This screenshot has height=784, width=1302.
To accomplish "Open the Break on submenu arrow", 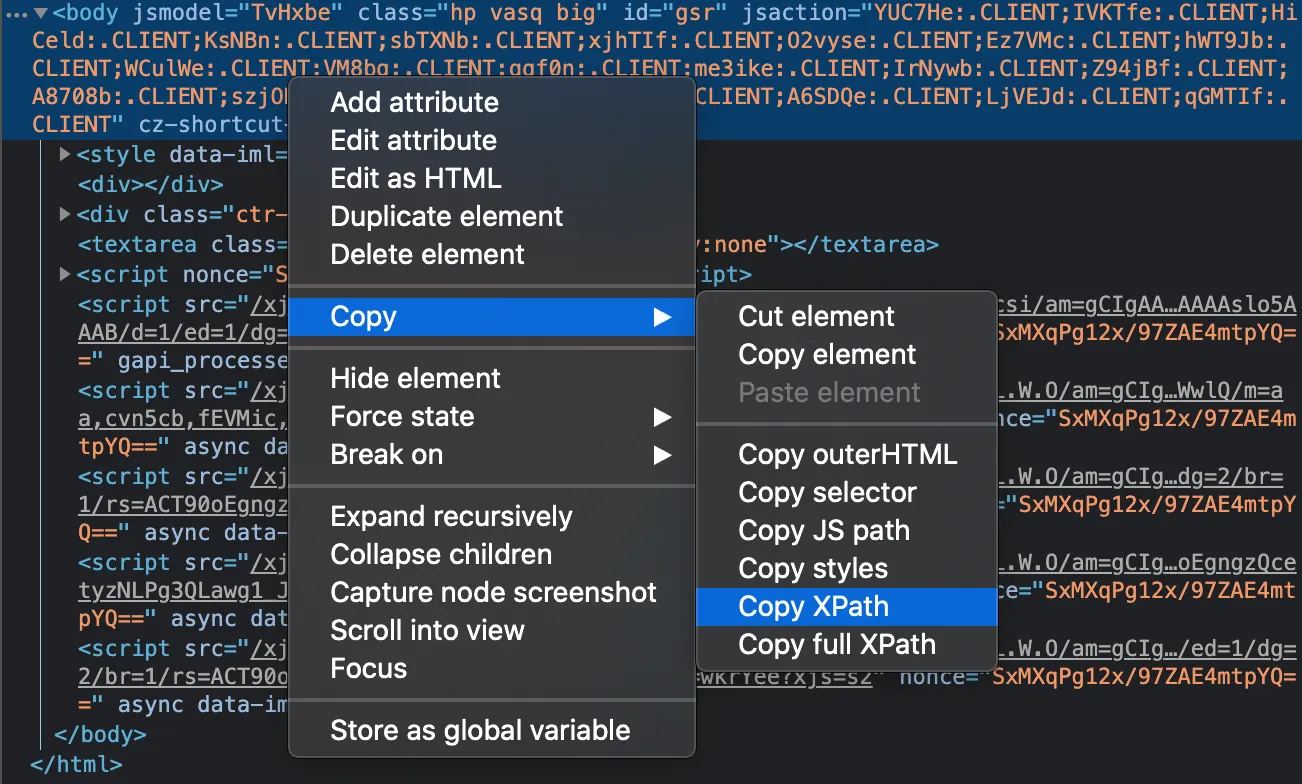I will 662,455.
